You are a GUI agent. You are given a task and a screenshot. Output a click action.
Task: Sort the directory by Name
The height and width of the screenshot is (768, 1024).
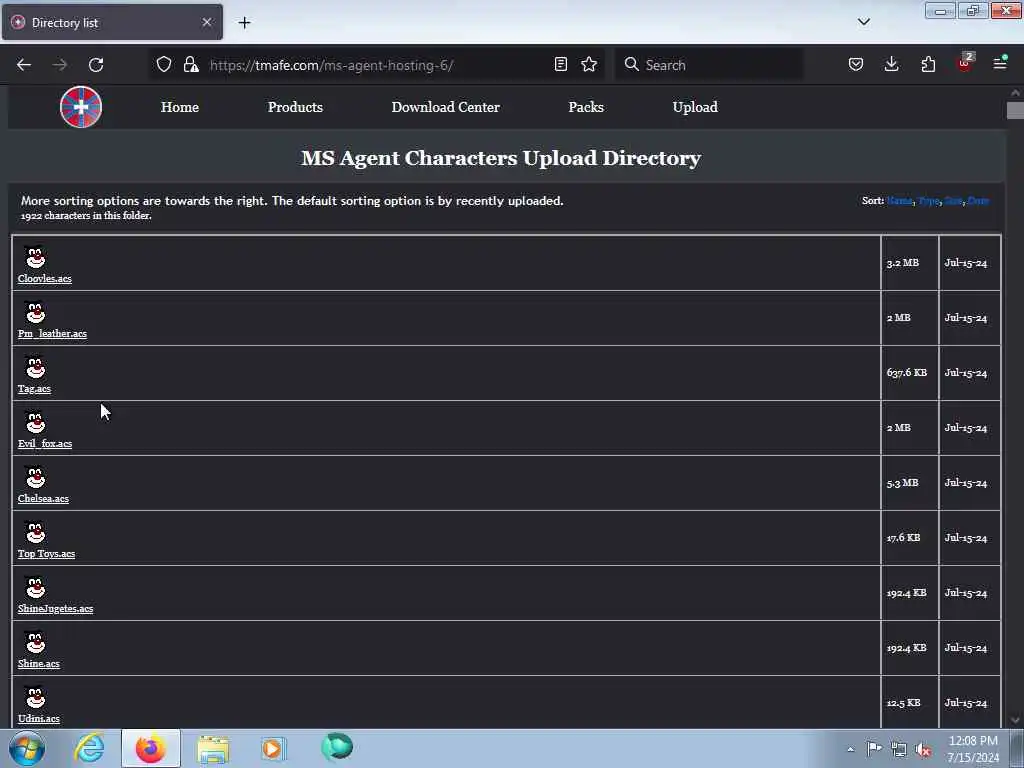pos(899,200)
